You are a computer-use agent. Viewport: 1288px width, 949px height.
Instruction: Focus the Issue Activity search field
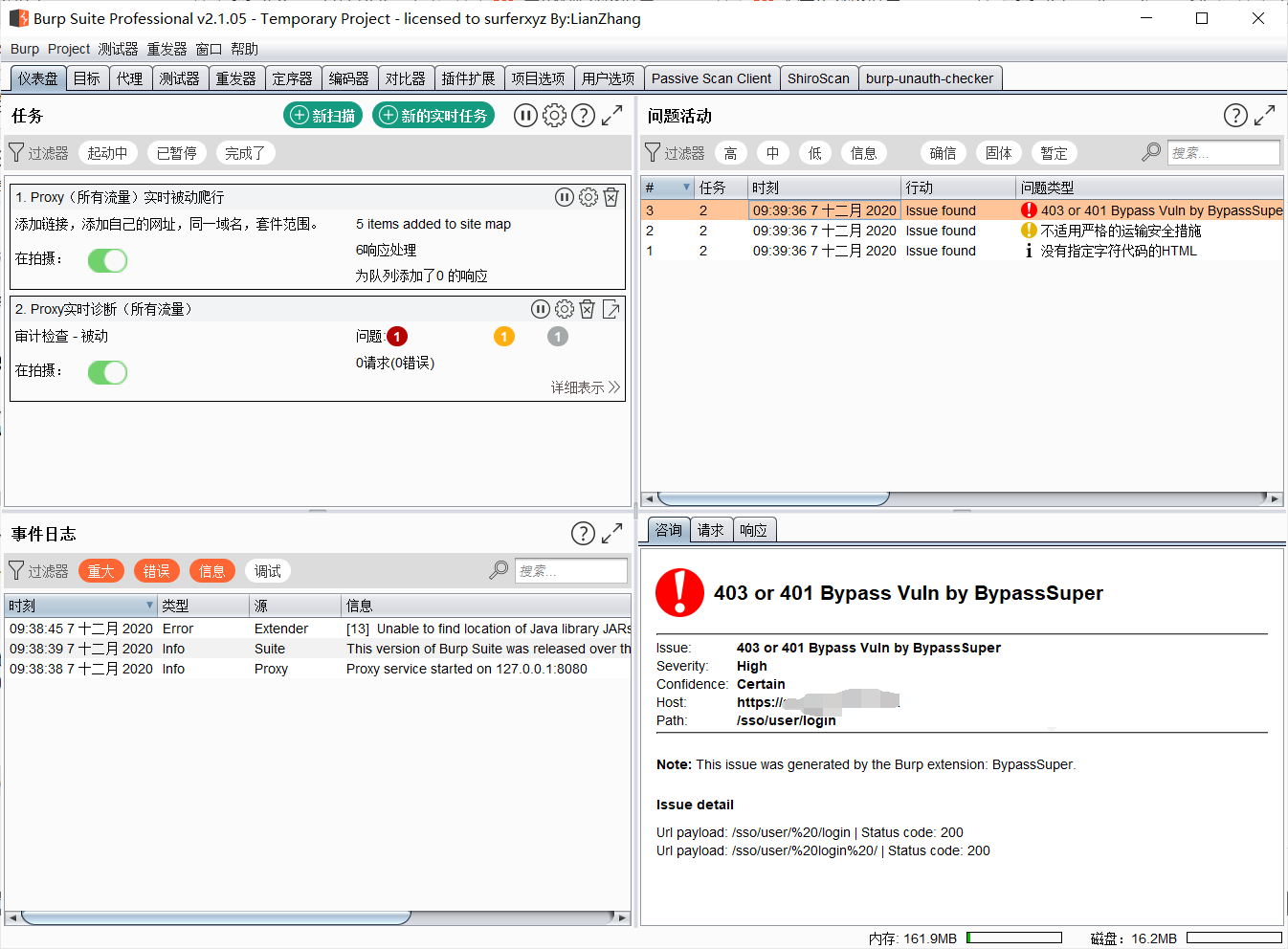tap(1223, 152)
